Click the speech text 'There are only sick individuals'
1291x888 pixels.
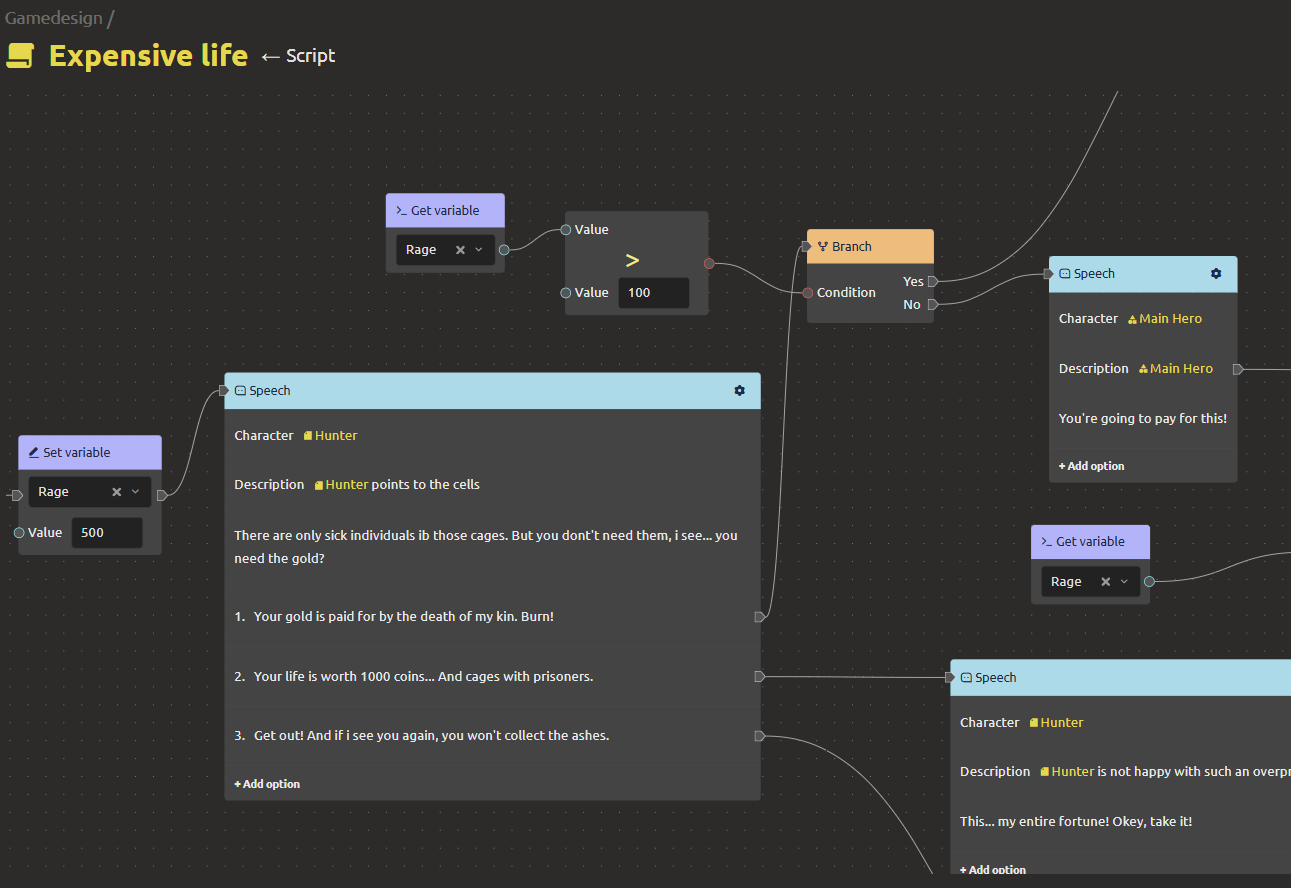486,547
